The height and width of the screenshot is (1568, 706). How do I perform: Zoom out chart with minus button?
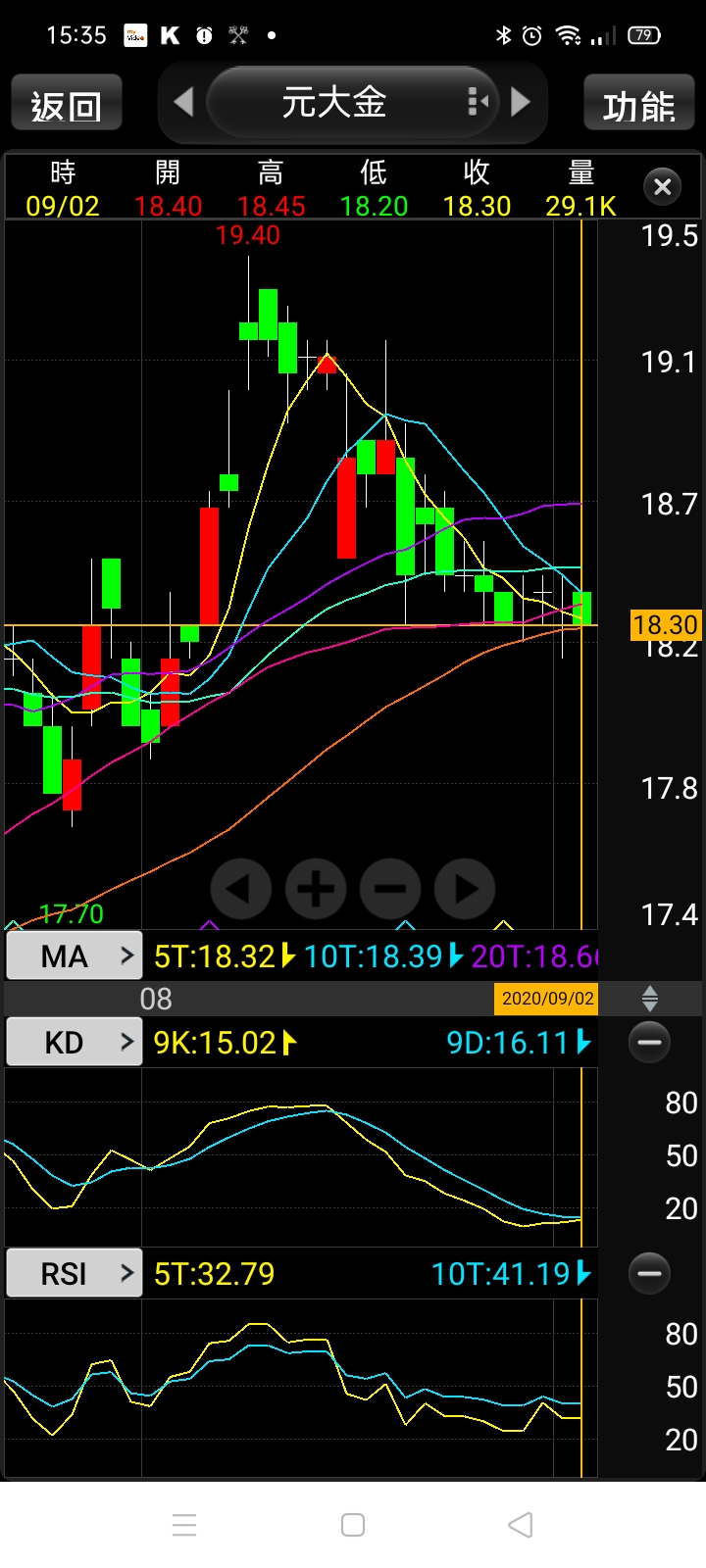point(390,889)
